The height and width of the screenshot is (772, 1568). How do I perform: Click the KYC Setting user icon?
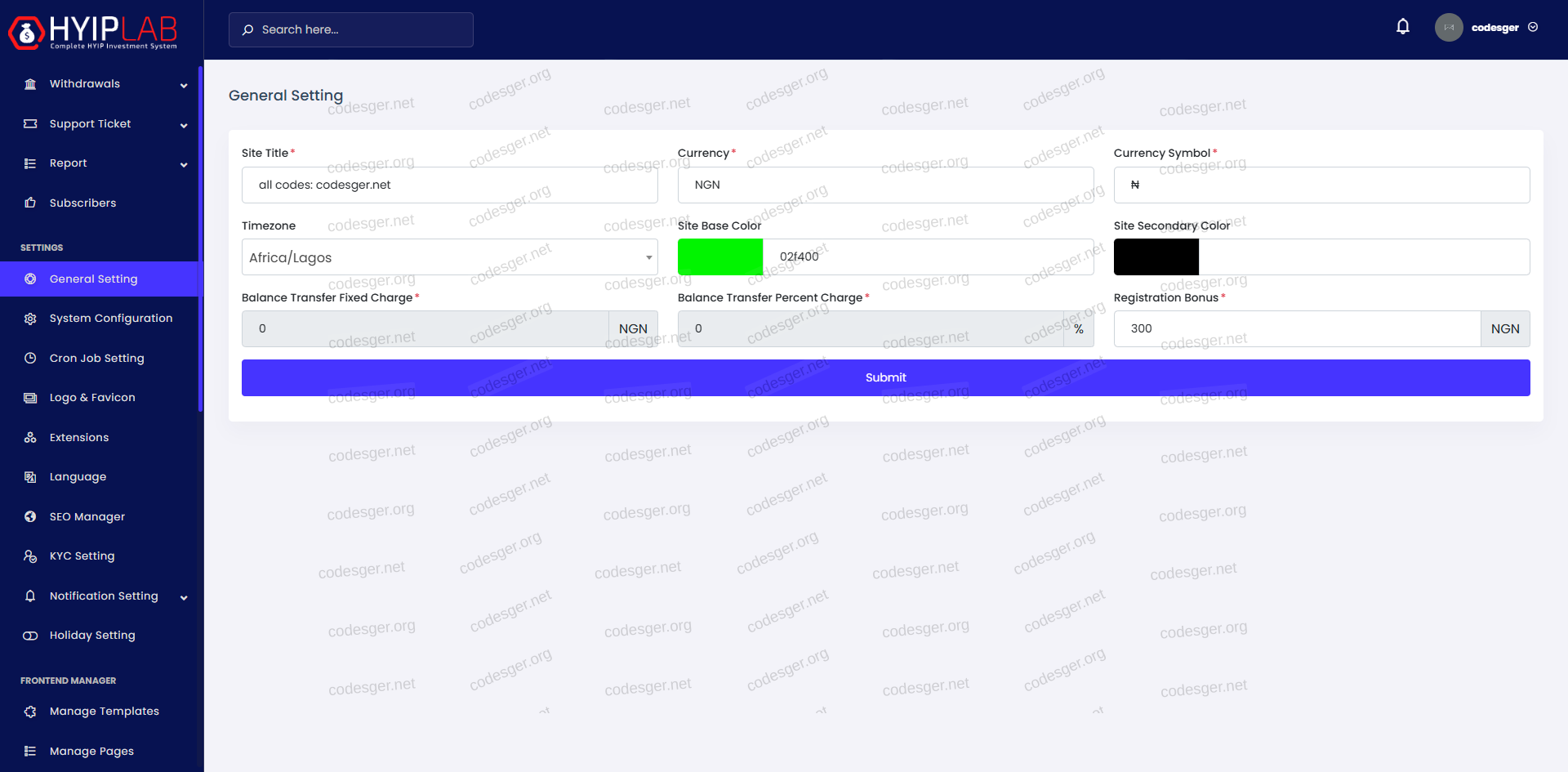[x=30, y=556]
